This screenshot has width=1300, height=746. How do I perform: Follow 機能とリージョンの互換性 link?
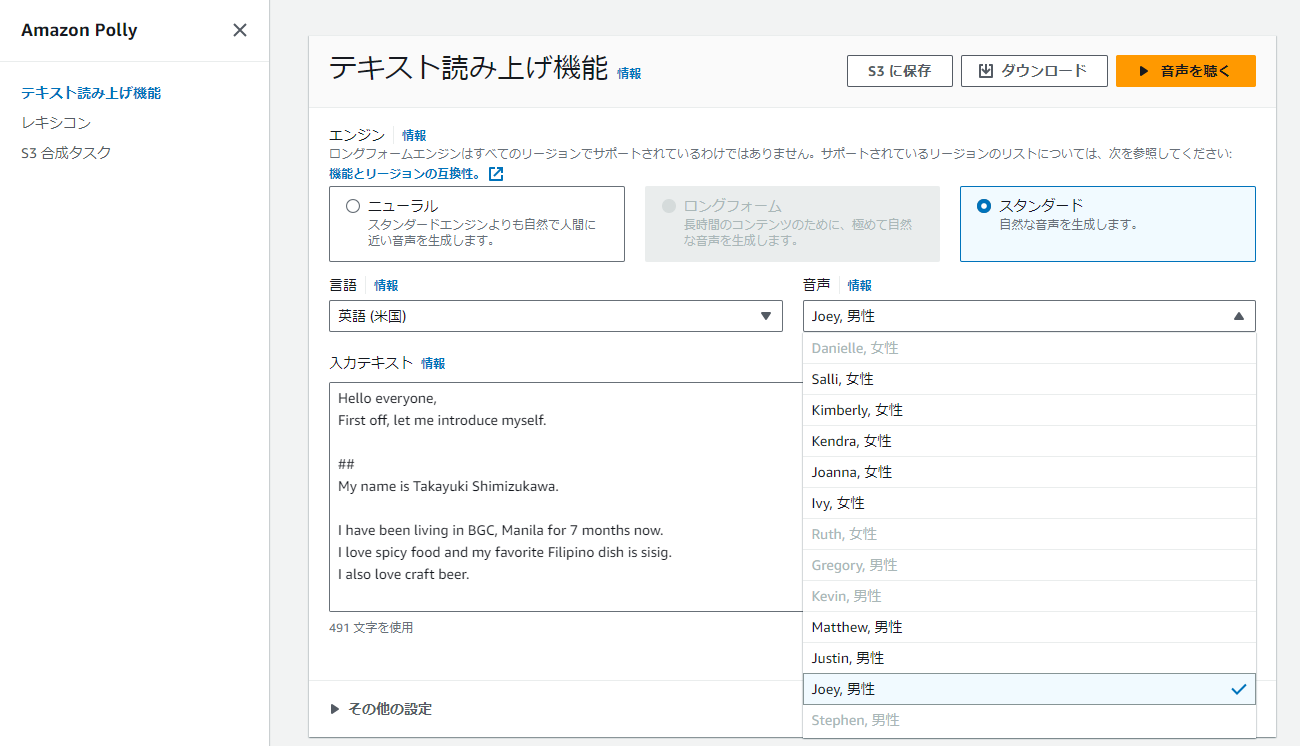pos(407,174)
